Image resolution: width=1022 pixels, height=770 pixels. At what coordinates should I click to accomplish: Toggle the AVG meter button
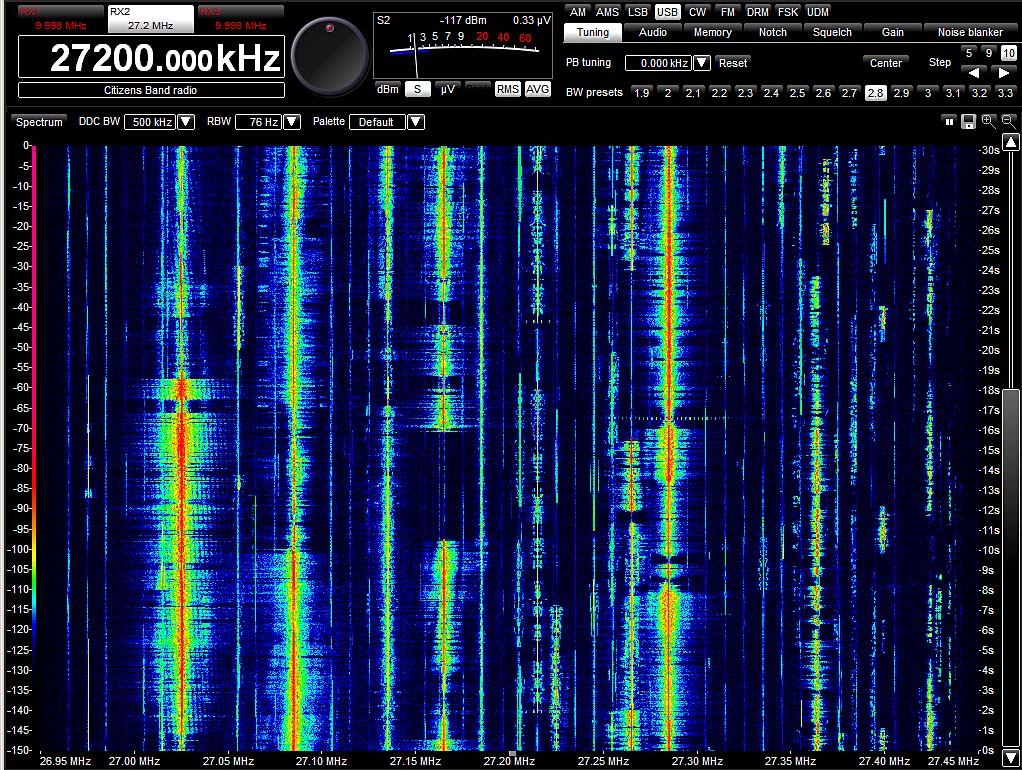[x=537, y=89]
